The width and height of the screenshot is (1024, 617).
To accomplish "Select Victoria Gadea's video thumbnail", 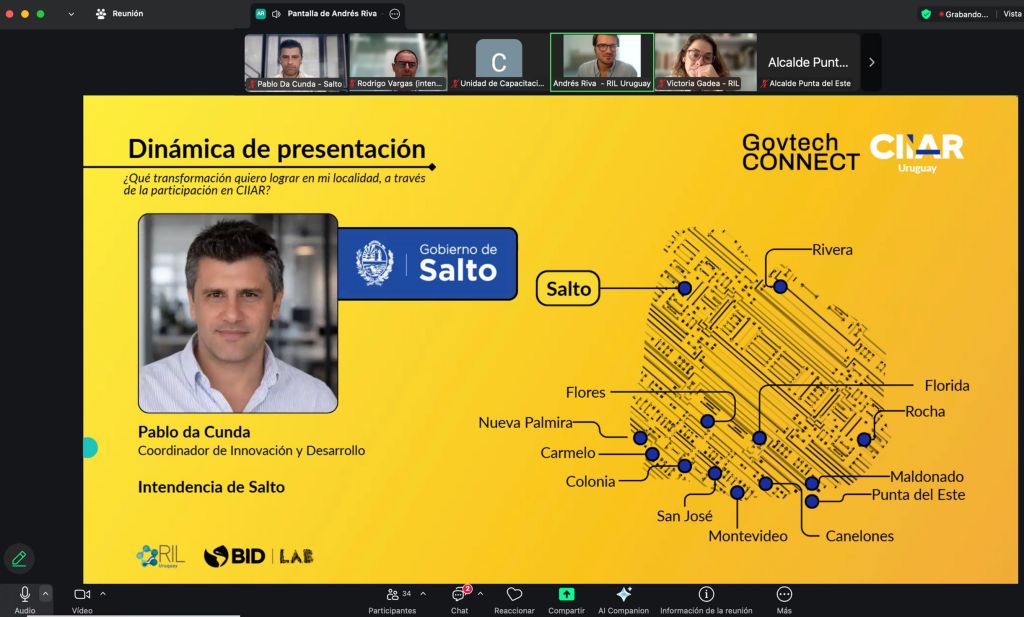I will [704, 61].
